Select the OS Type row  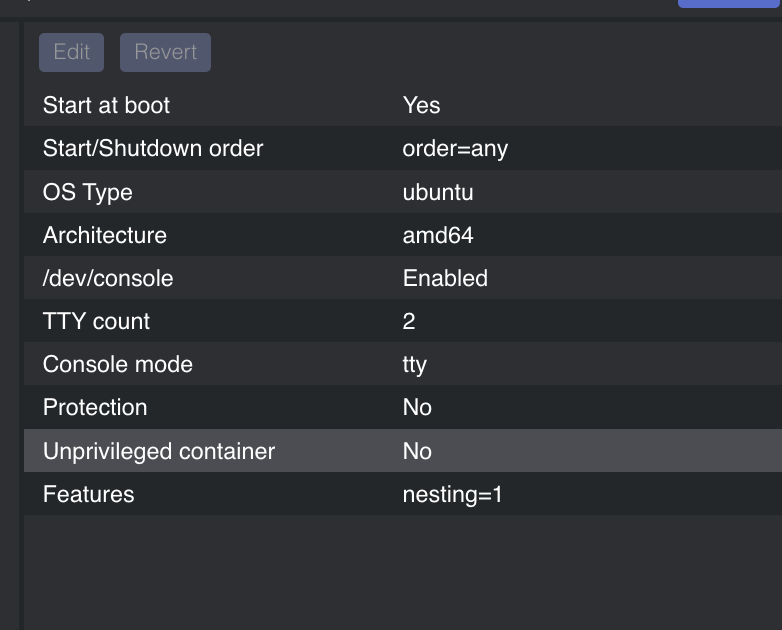click(403, 192)
